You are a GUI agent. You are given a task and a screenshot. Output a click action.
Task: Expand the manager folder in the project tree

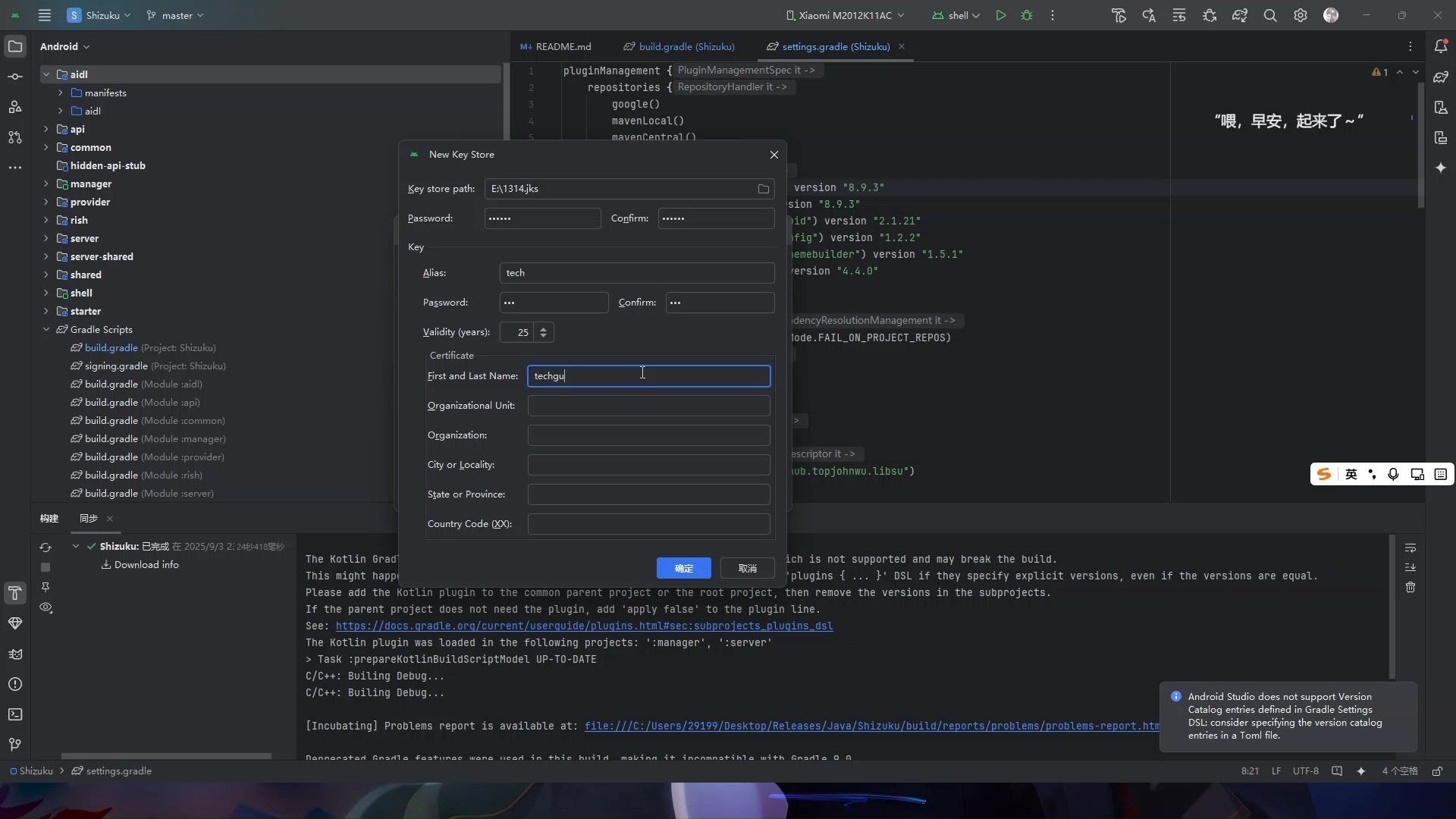pyautogui.click(x=45, y=184)
